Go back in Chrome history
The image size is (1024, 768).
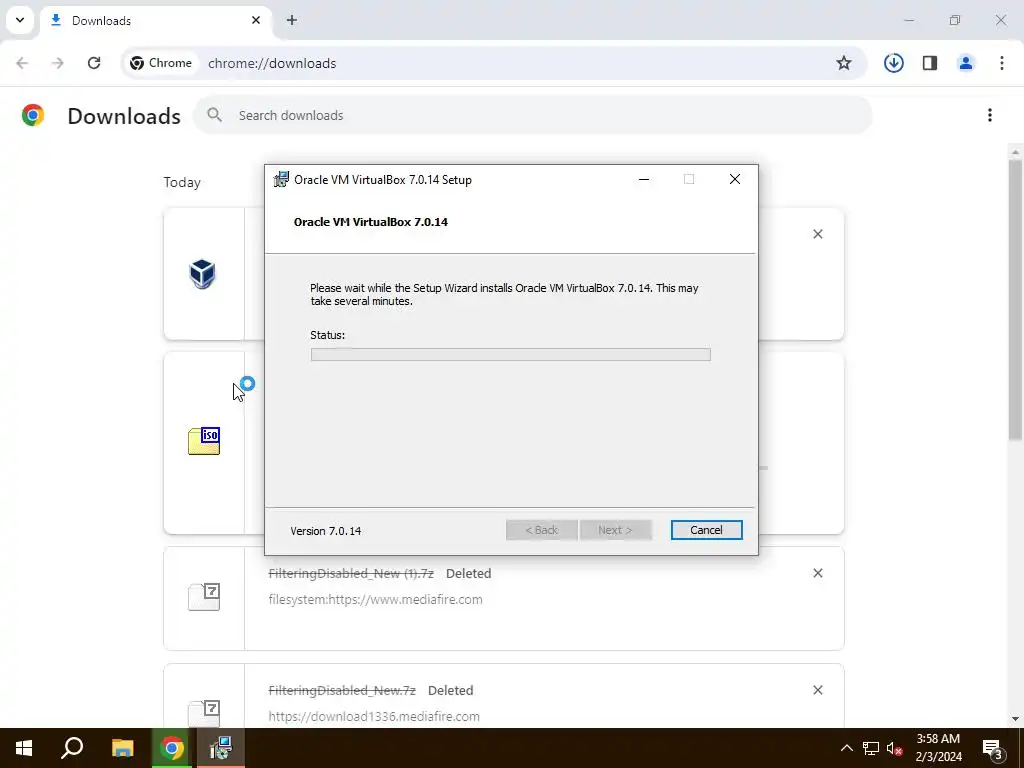(x=22, y=63)
